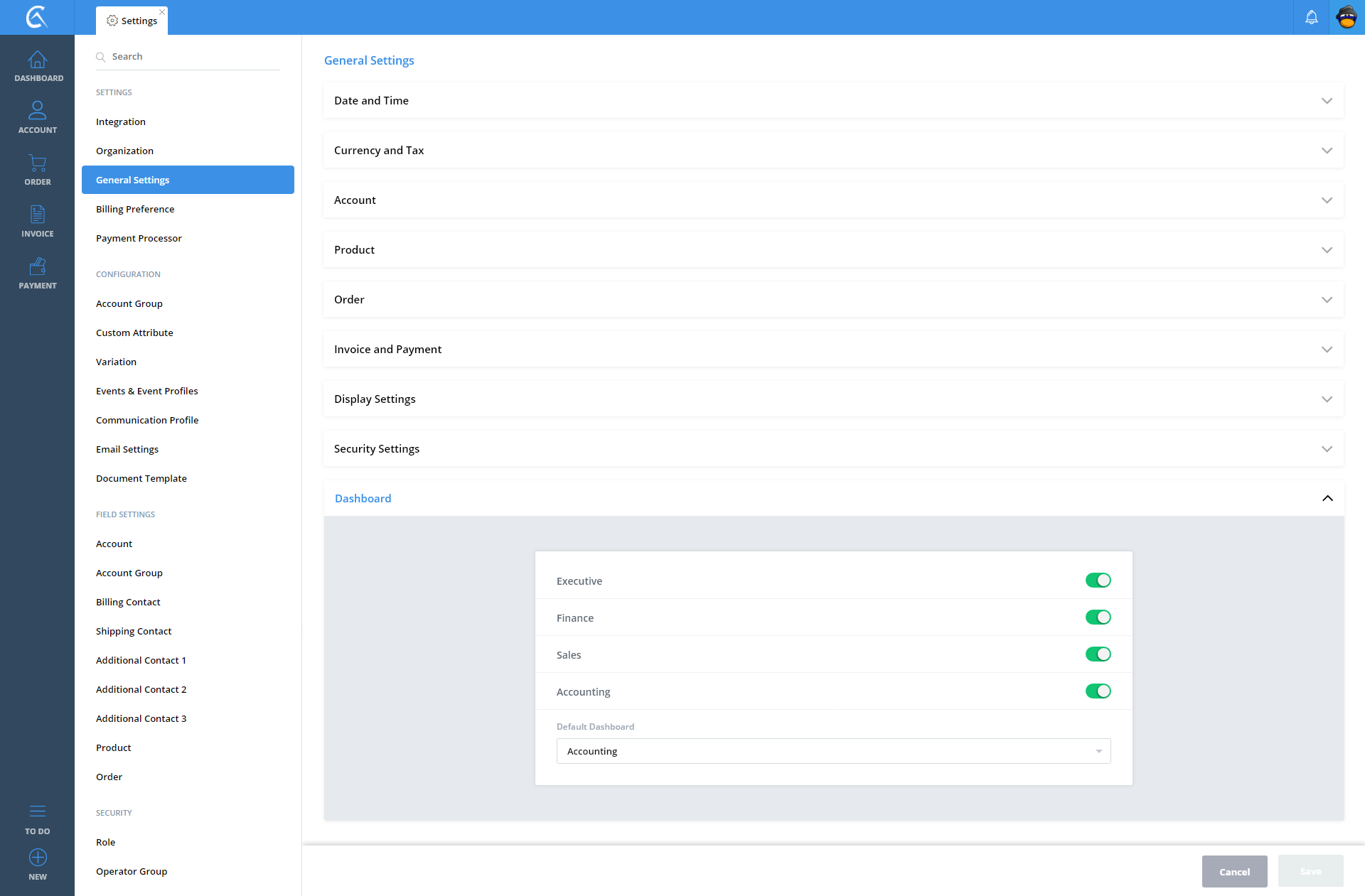Open the Invoice document icon
Viewport: 1365px width, 896px height.
pyautogui.click(x=37, y=215)
